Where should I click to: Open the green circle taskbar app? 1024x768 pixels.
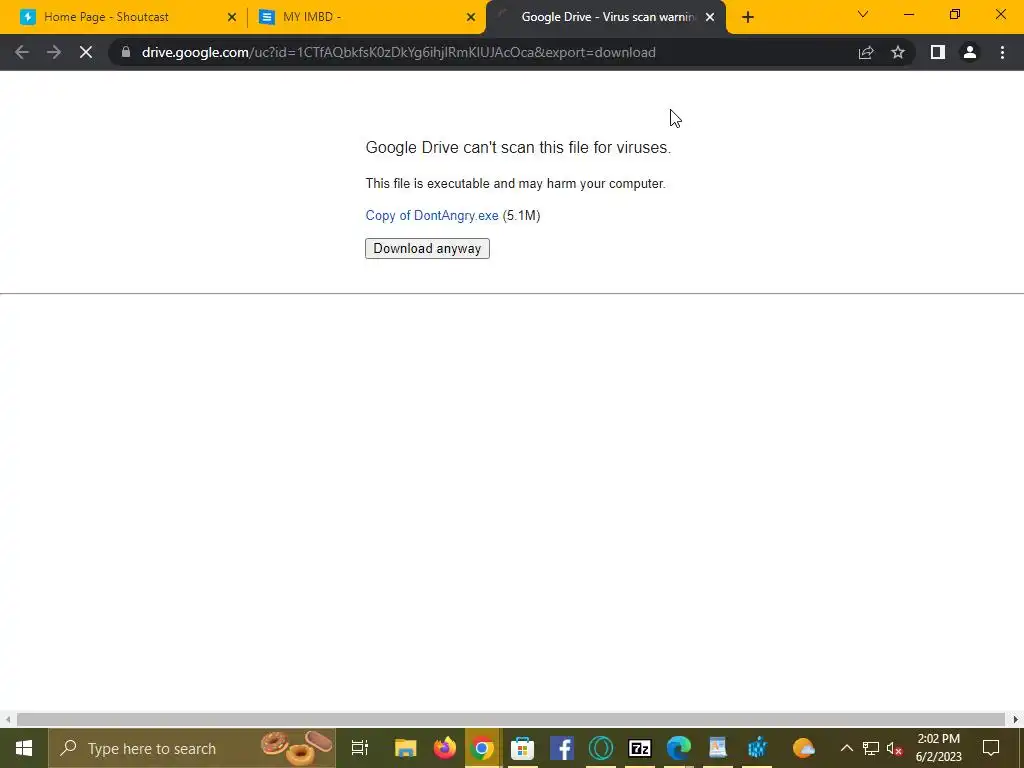(601, 748)
